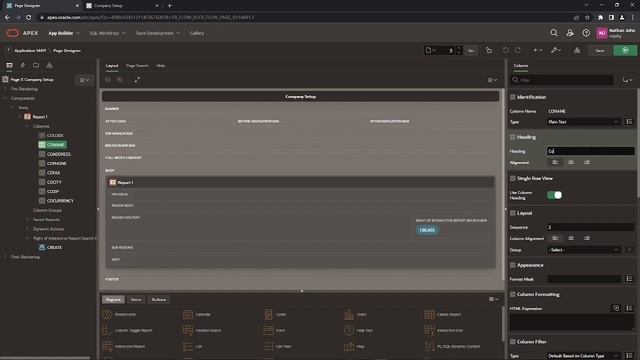
Task: Expand the layout pane to full size
Action: 137,80
